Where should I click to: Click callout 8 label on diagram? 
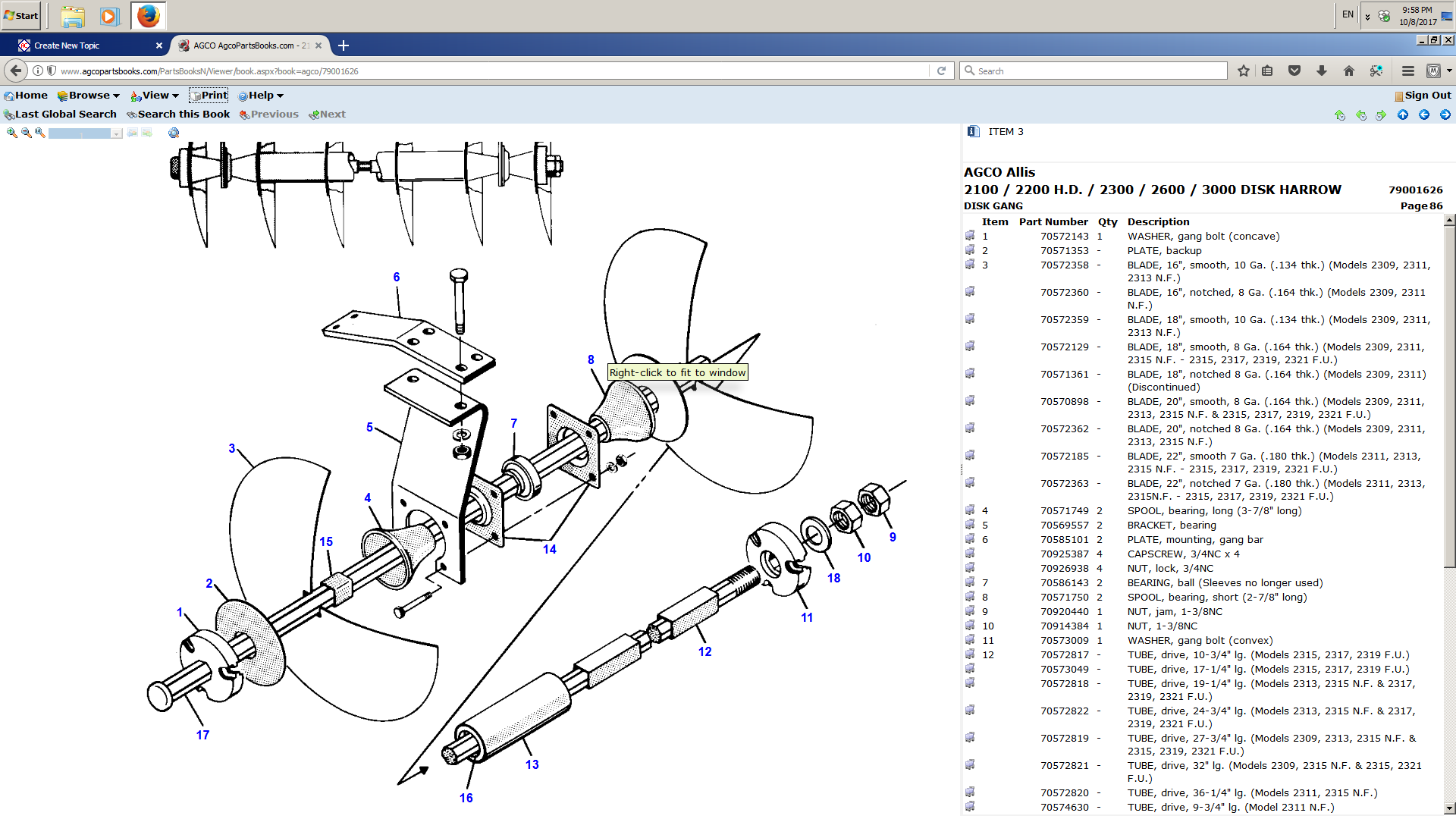tap(591, 360)
